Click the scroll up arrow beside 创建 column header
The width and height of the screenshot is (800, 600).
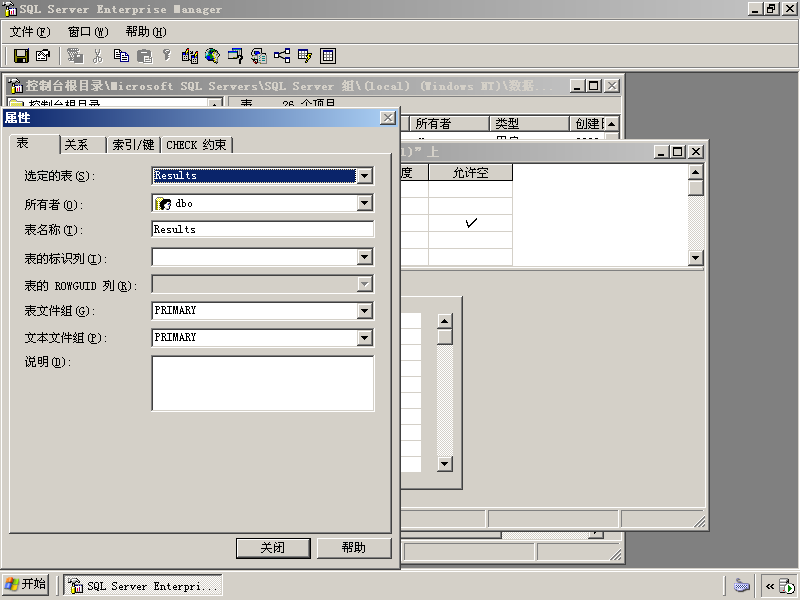611,123
